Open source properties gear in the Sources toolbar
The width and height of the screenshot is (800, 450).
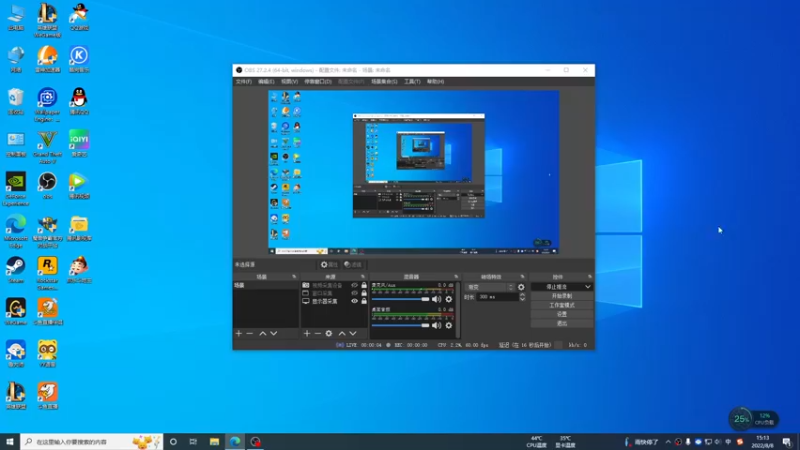pyautogui.click(x=329, y=333)
